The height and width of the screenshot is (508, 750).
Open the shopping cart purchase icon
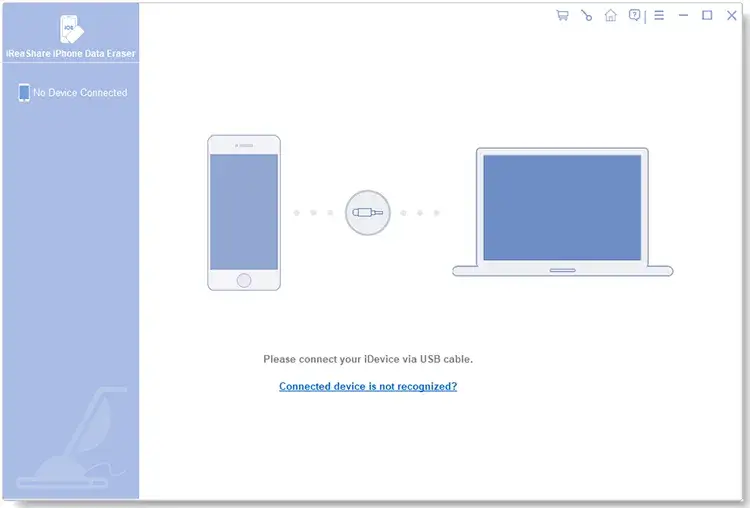[562, 16]
